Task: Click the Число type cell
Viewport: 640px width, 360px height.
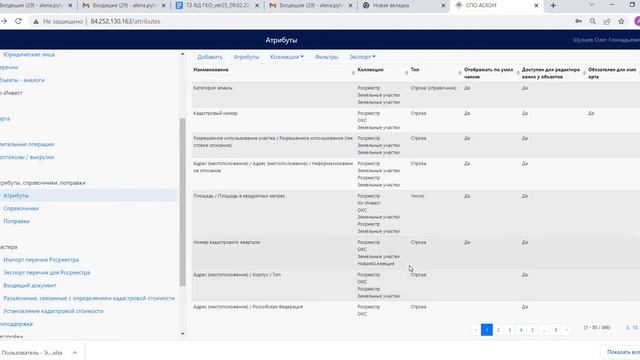Action: tap(418, 196)
